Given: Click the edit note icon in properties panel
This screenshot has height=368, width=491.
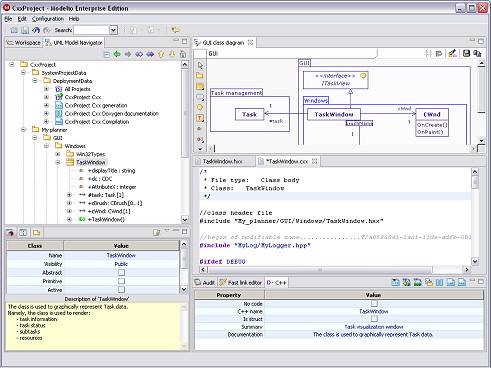Looking at the screenshot, I should 156,232.
